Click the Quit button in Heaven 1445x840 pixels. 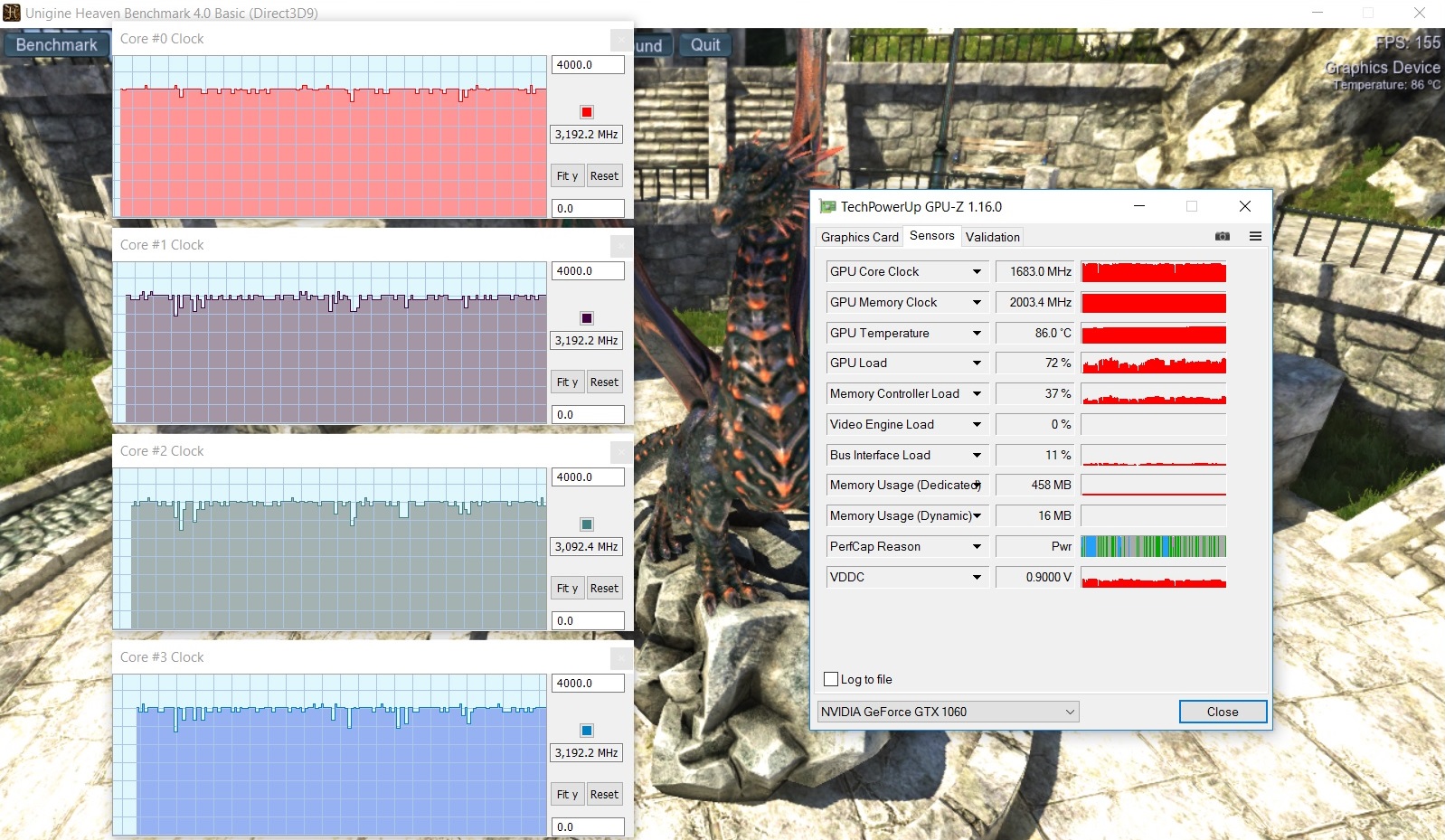[x=705, y=44]
